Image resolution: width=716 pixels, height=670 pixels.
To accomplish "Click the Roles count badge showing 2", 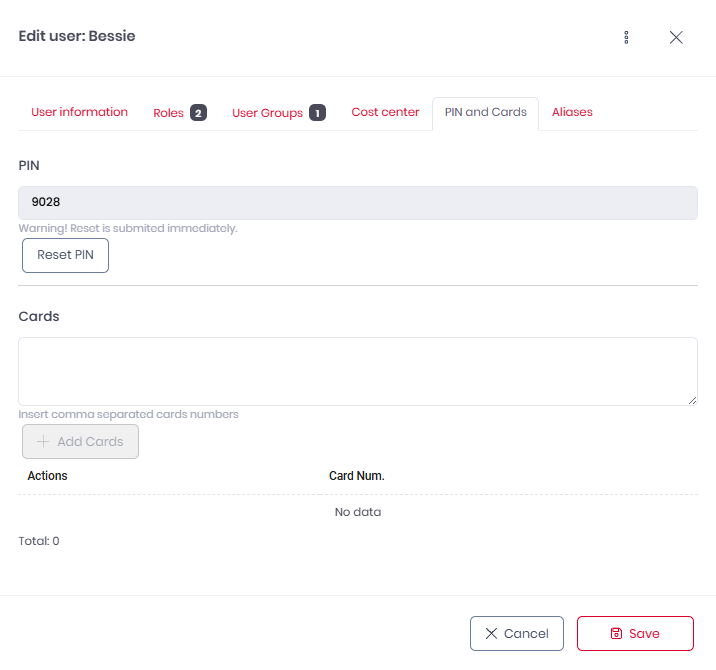I will tap(198, 113).
